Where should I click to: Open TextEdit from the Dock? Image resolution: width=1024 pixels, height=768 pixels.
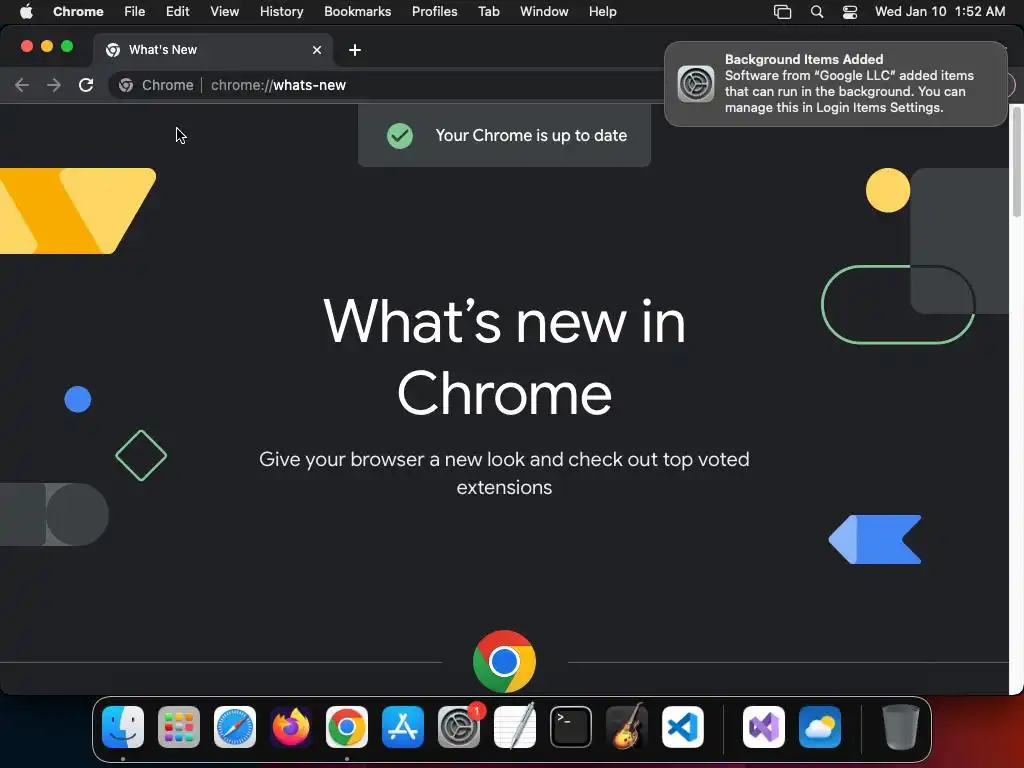point(515,727)
